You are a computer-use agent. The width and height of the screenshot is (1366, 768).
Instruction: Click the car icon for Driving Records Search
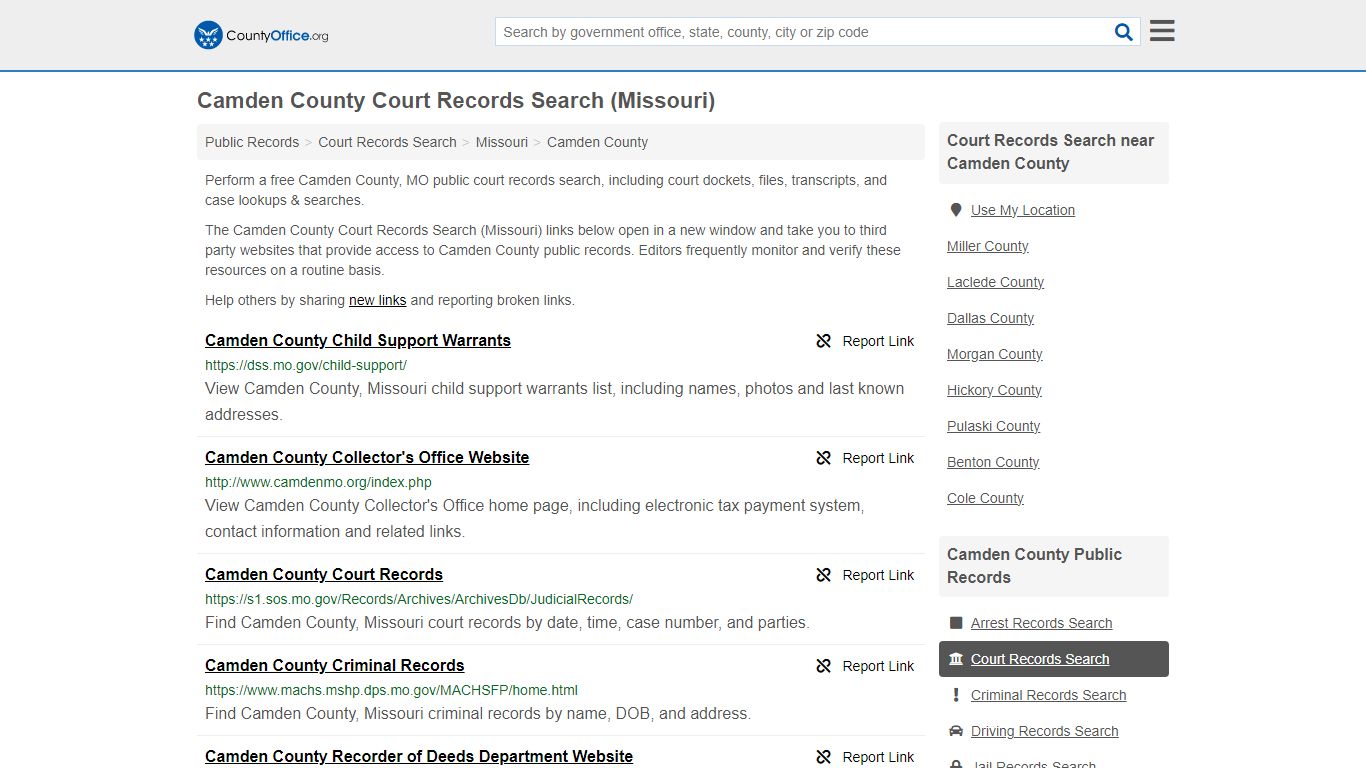956,731
